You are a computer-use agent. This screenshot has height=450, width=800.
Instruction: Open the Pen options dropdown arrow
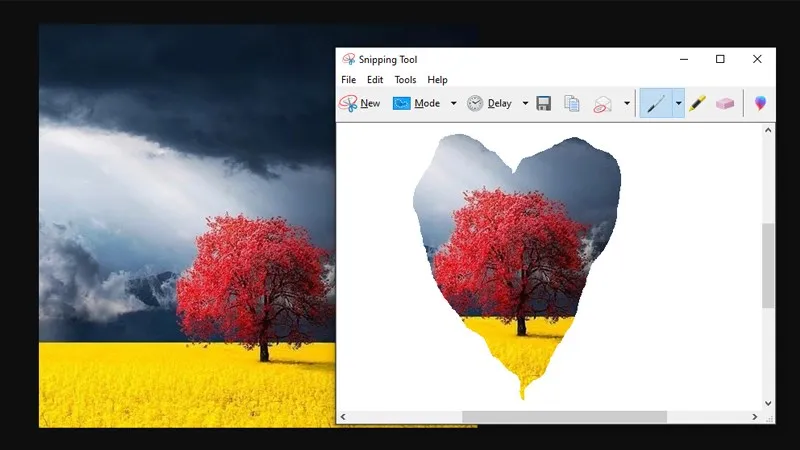click(x=678, y=103)
